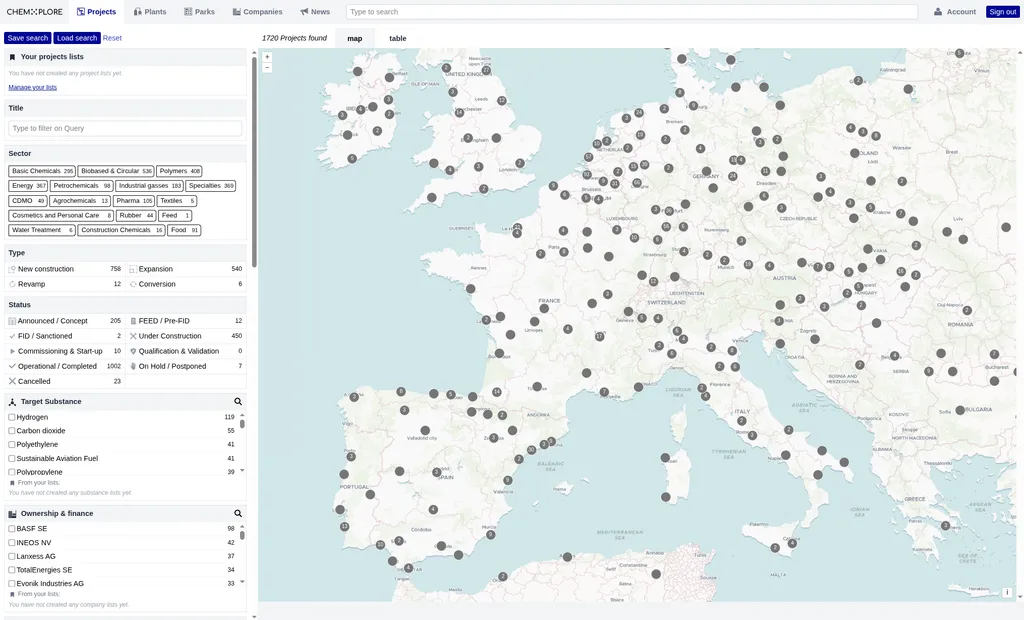Open Manage your lists link
The height and width of the screenshot is (620, 1024).
click(x=33, y=88)
